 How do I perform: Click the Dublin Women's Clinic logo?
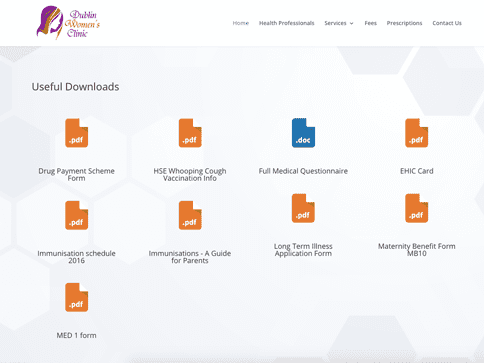point(68,22)
